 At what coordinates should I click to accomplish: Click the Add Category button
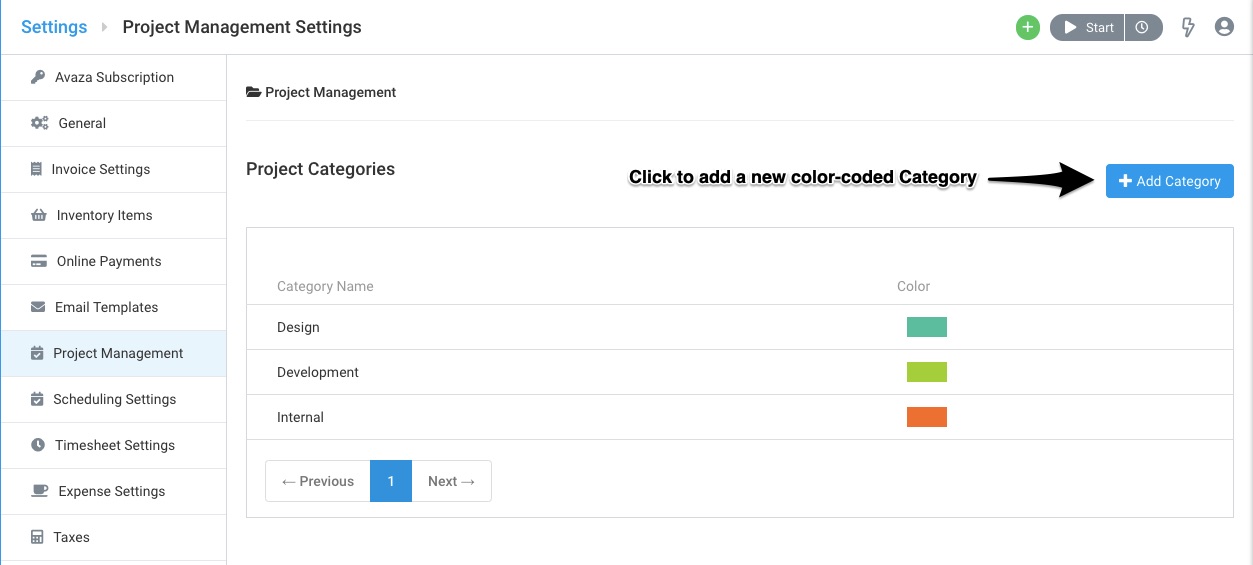[x=1170, y=181]
